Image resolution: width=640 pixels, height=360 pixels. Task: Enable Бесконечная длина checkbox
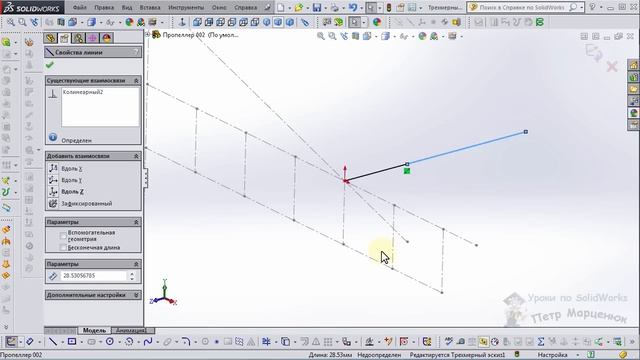pyautogui.click(x=63, y=247)
